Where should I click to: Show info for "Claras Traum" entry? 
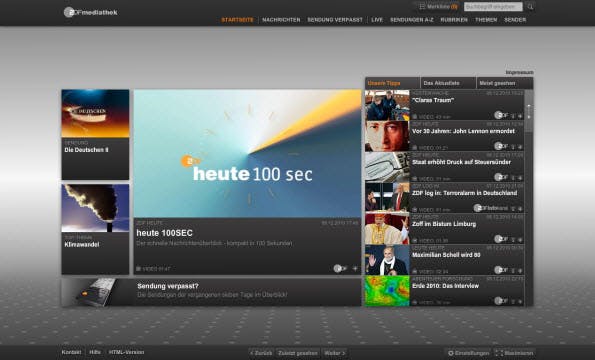513,116
